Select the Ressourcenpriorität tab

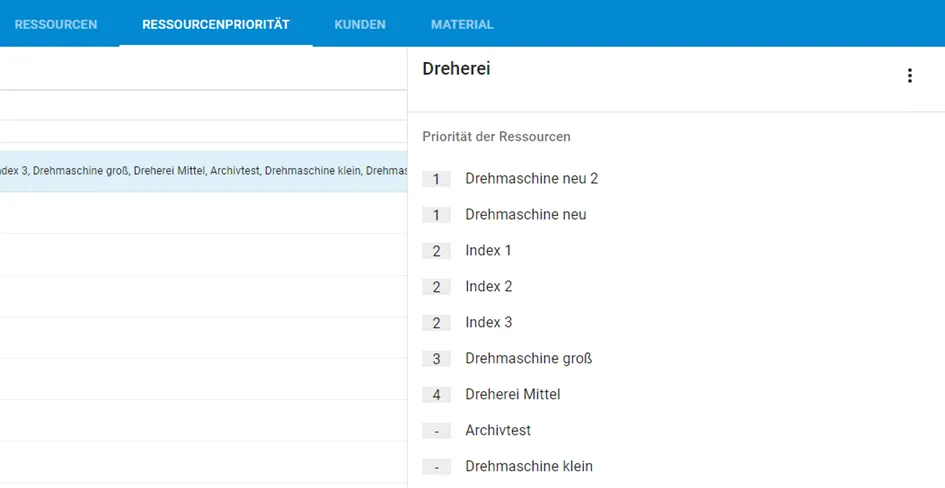pyautogui.click(x=216, y=25)
